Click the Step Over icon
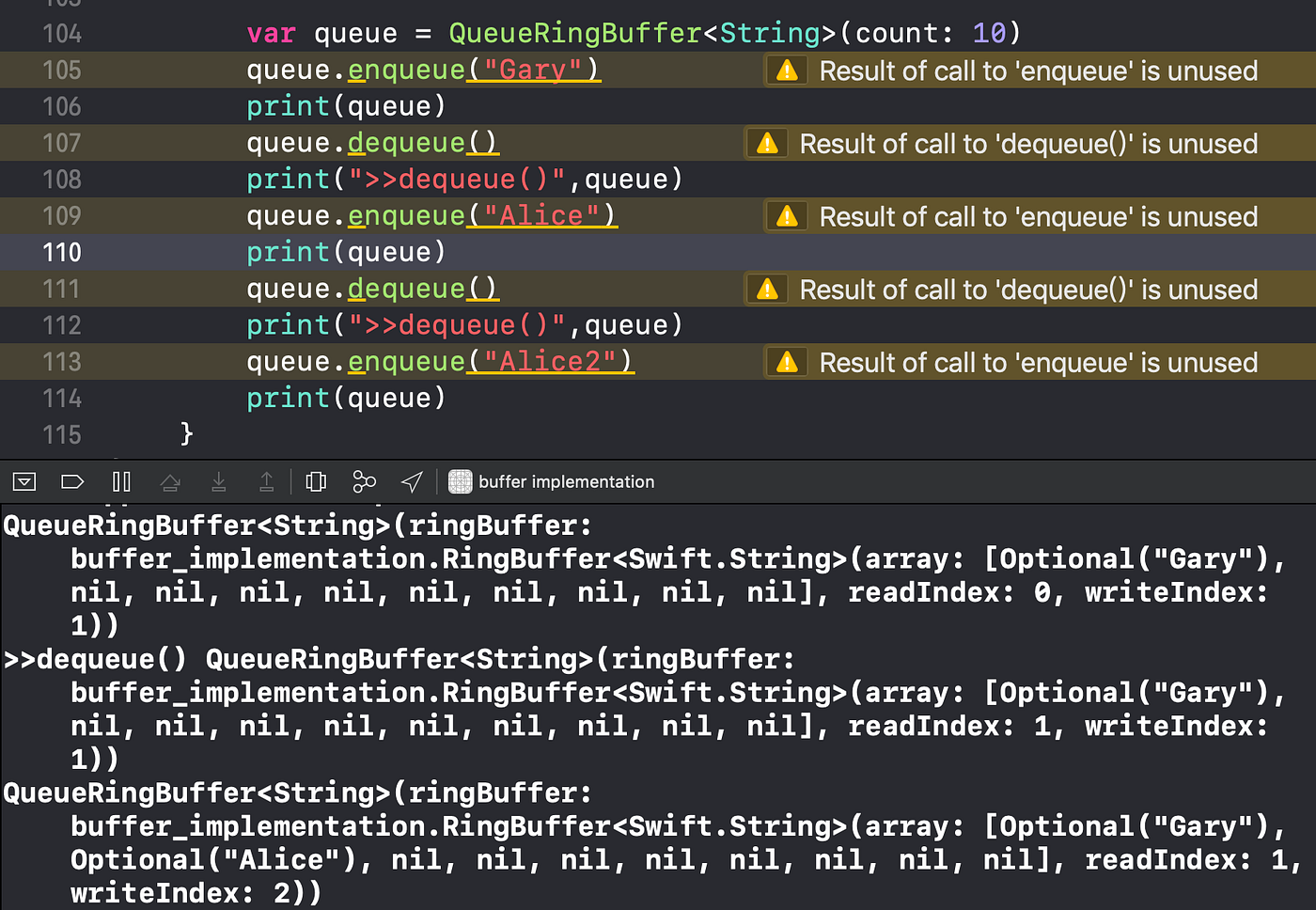 click(170, 481)
